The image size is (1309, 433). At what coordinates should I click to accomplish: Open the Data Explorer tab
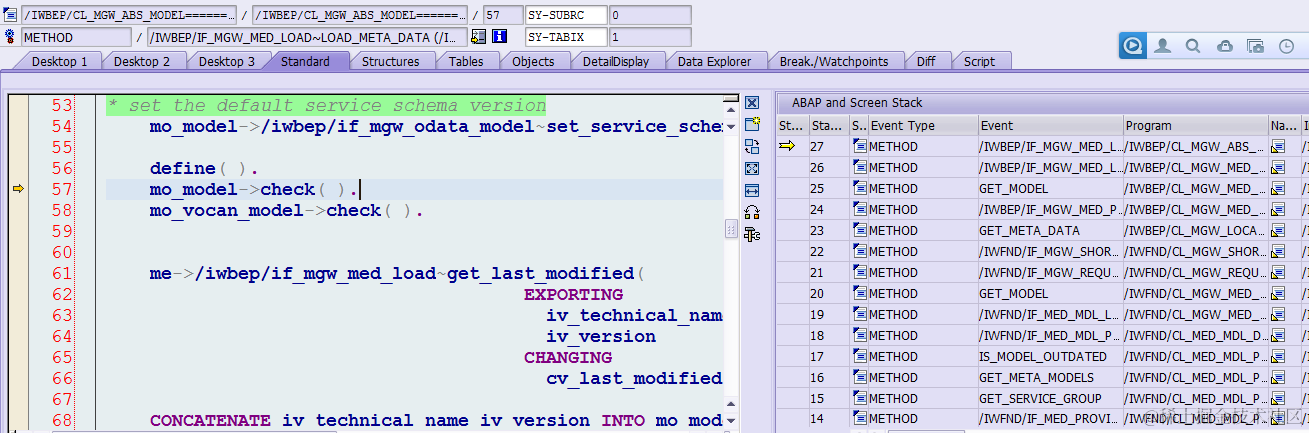(714, 61)
